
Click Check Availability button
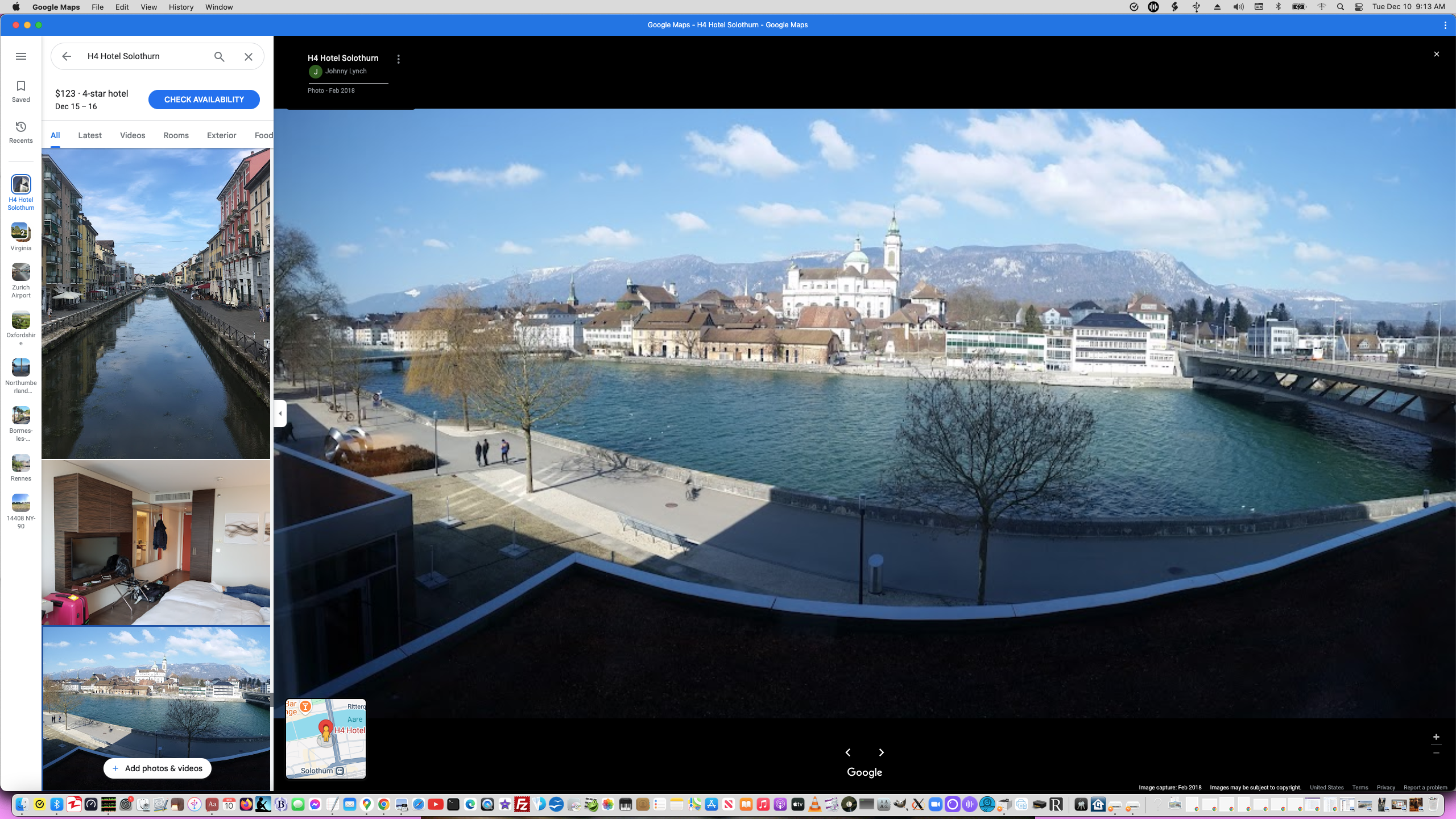point(204,100)
